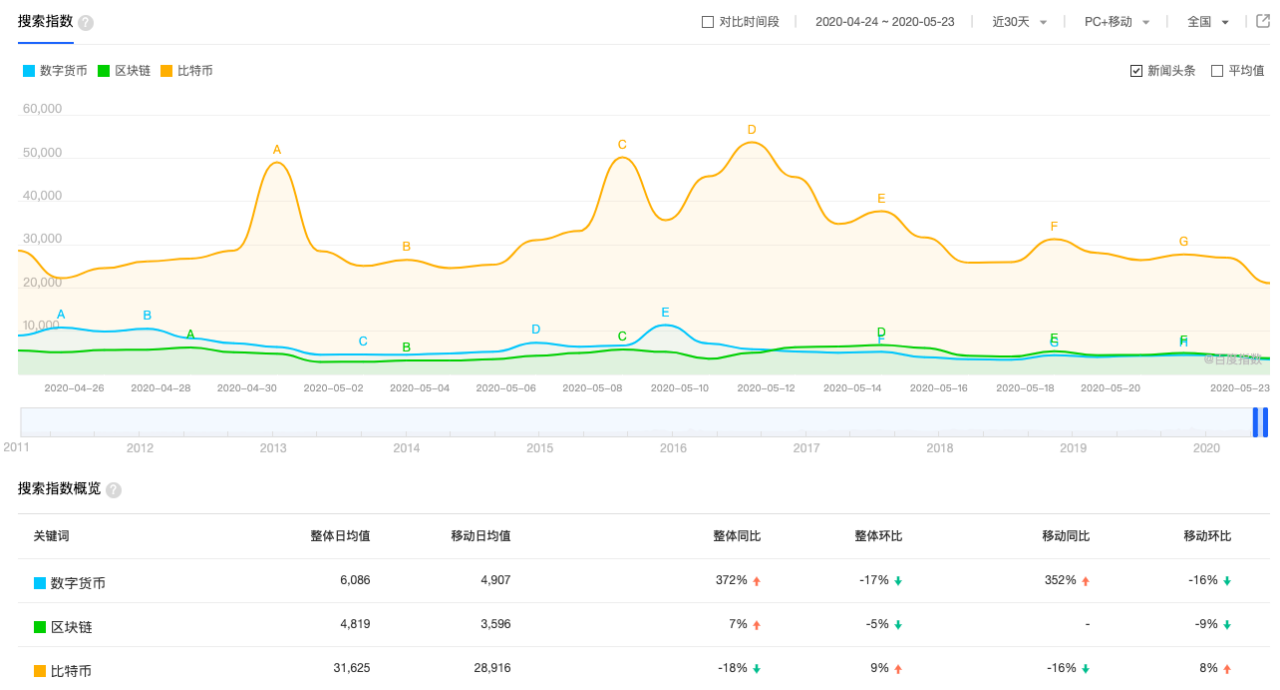Enable the 平均值 checkbox

point(1216,70)
